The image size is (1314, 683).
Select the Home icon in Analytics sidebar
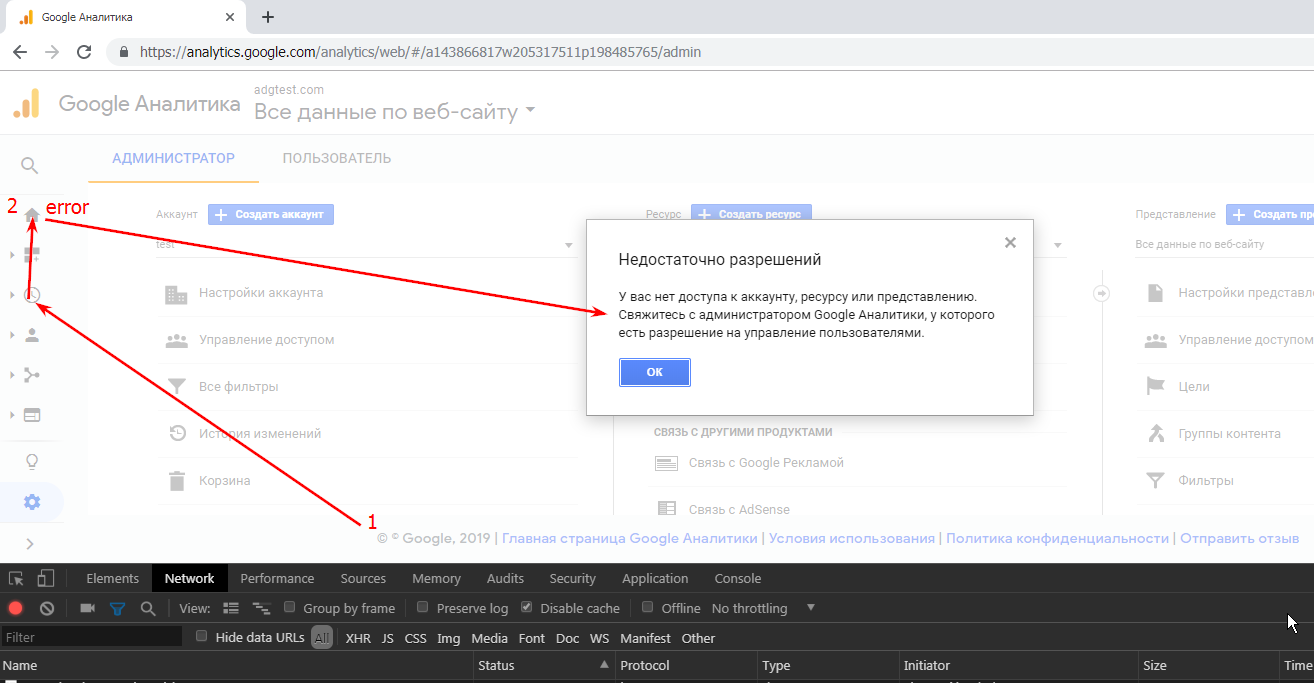[30, 214]
